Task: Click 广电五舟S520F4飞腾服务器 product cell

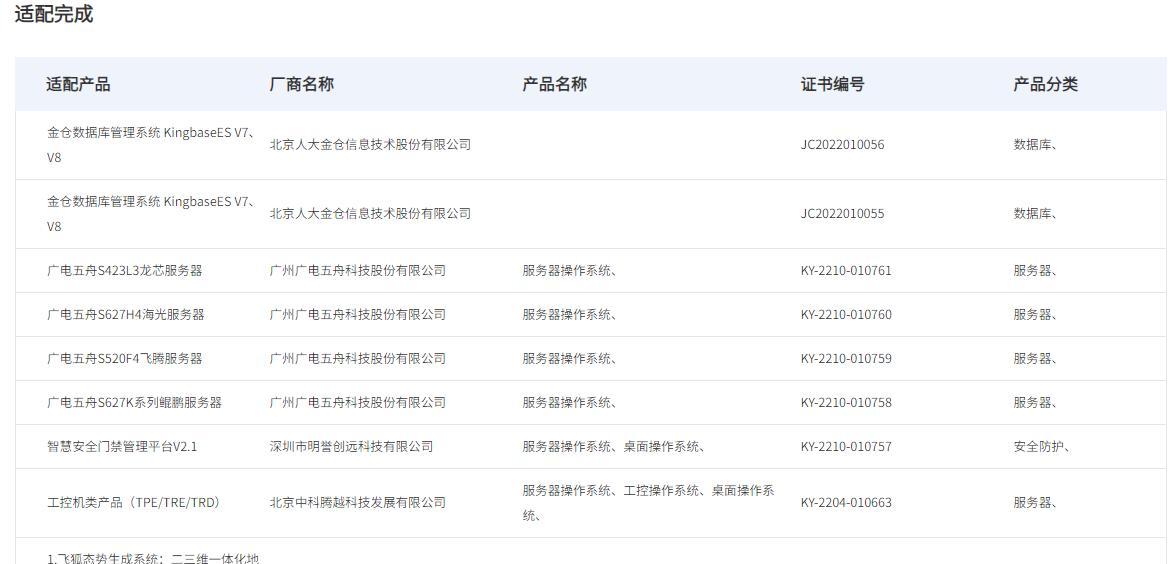Action: click(x=125, y=358)
